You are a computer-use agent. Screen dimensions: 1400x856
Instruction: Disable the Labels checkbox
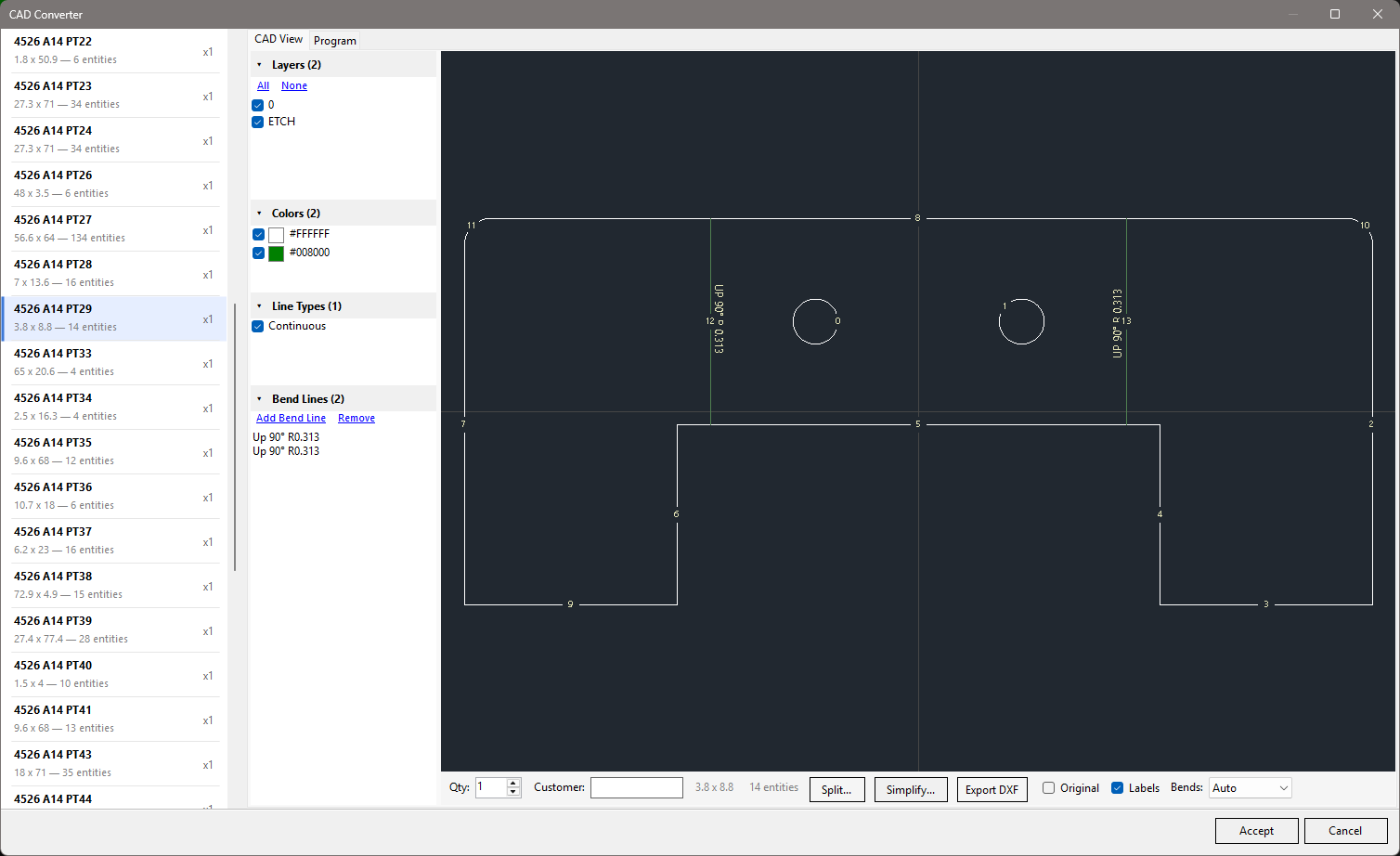(1117, 787)
